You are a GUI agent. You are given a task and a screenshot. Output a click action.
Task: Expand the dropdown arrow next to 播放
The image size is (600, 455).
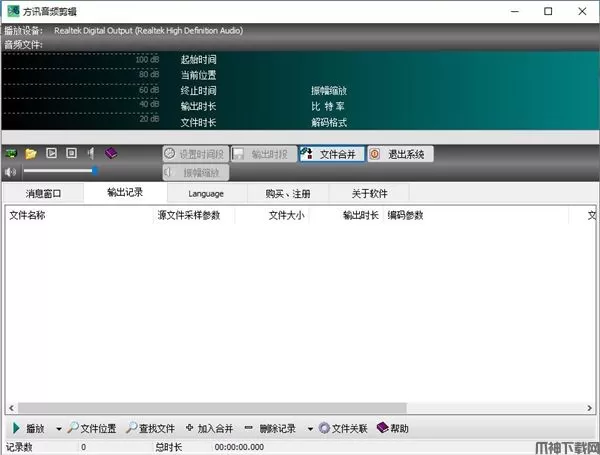click(59, 429)
